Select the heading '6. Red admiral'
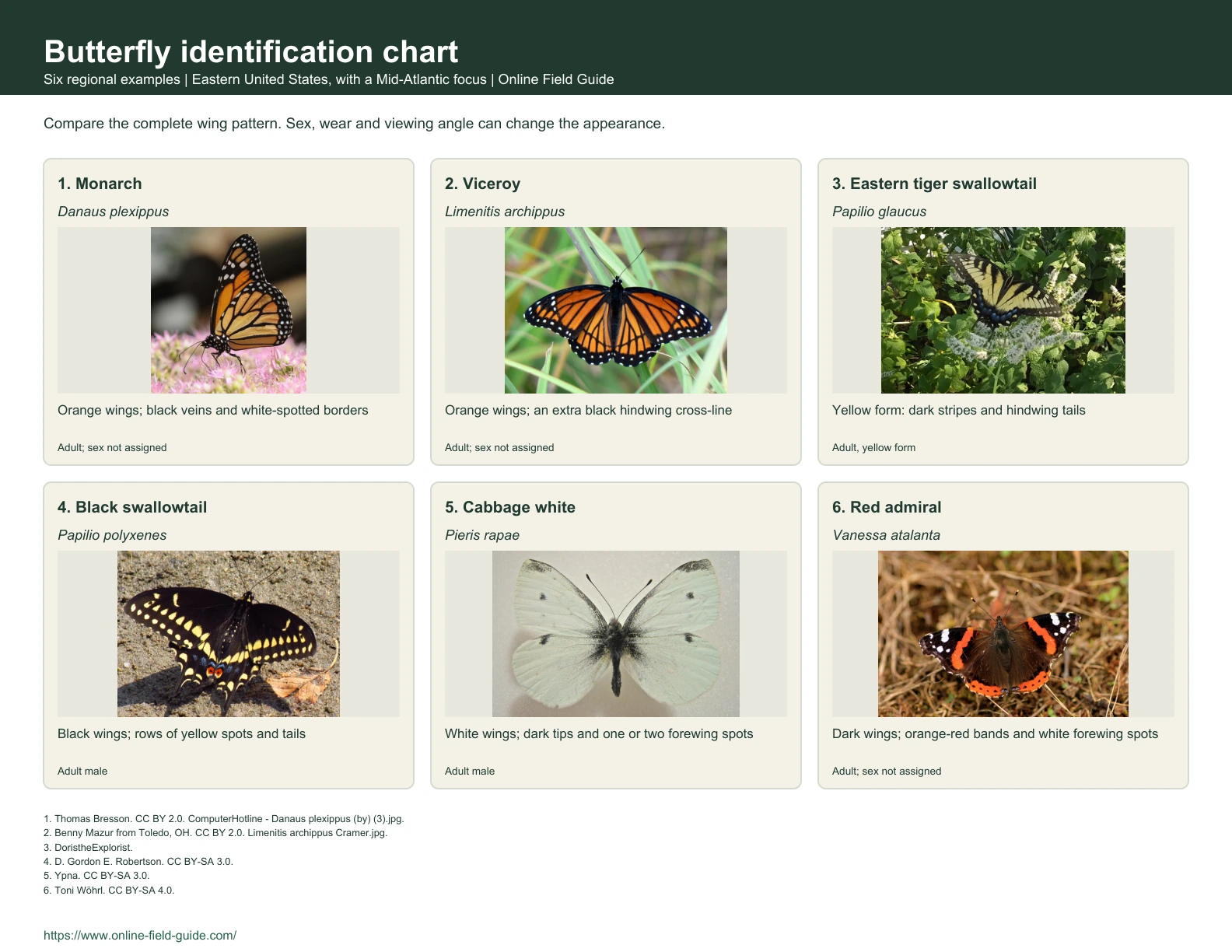1232x952 pixels. 887,507
